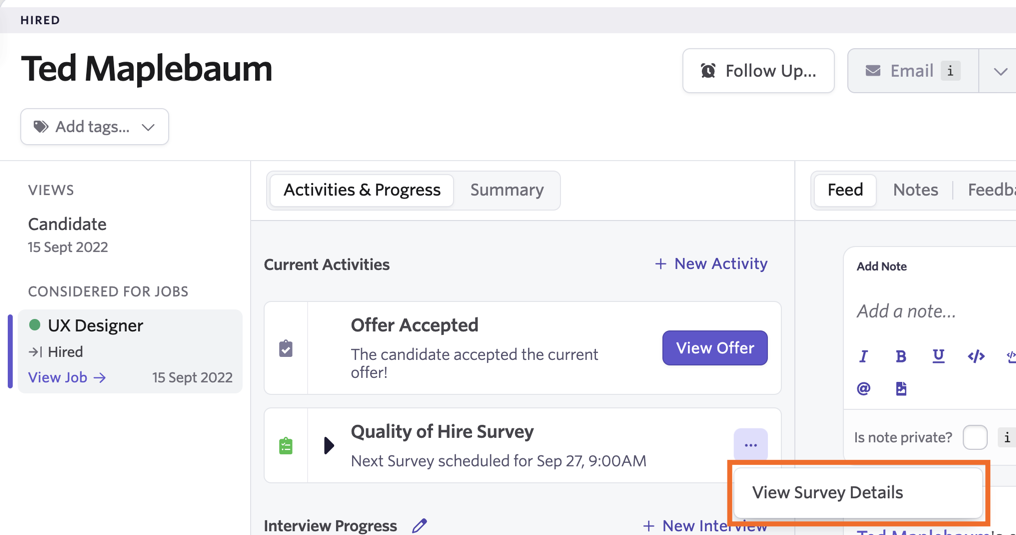Image resolution: width=1016 pixels, height=535 pixels.
Task: Click the info icon beside the private note checkbox
Action: click(x=1007, y=437)
